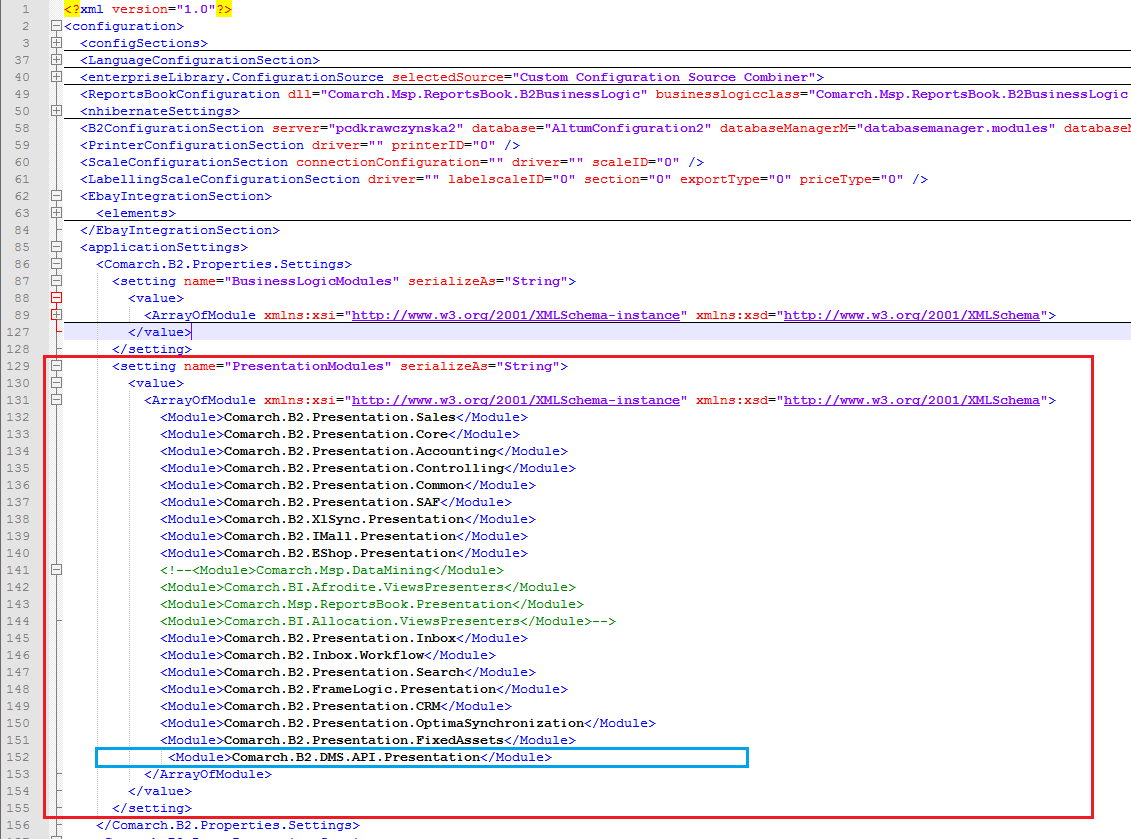The width and height of the screenshot is (1131, 839).
Task: Click the Comarch.B2.Presentation.Accounting module line
Action: [x=364, y=451]
